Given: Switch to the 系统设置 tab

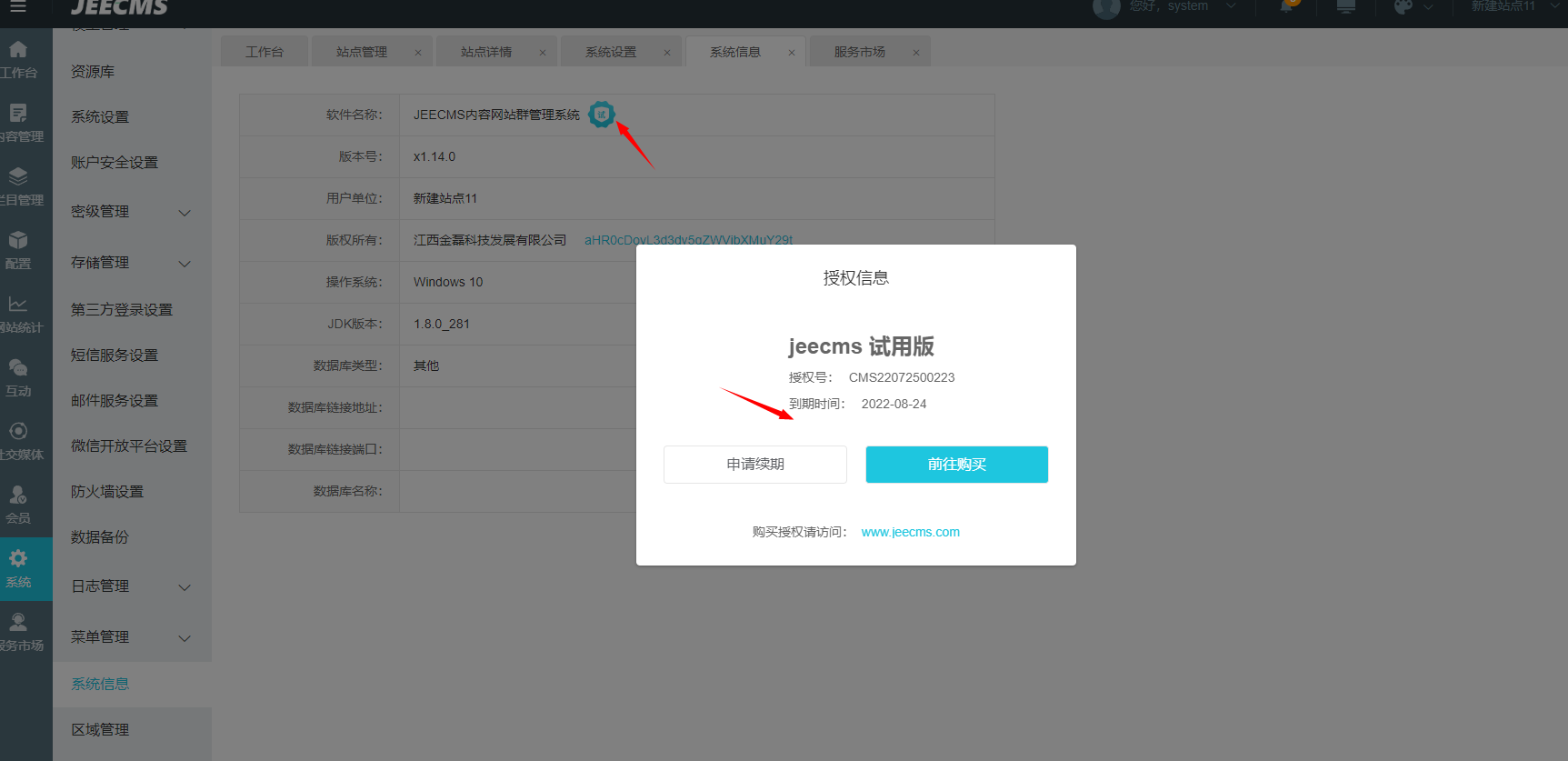Looking at the screenshot, I should pyautogui.click(x=611, y=52).
